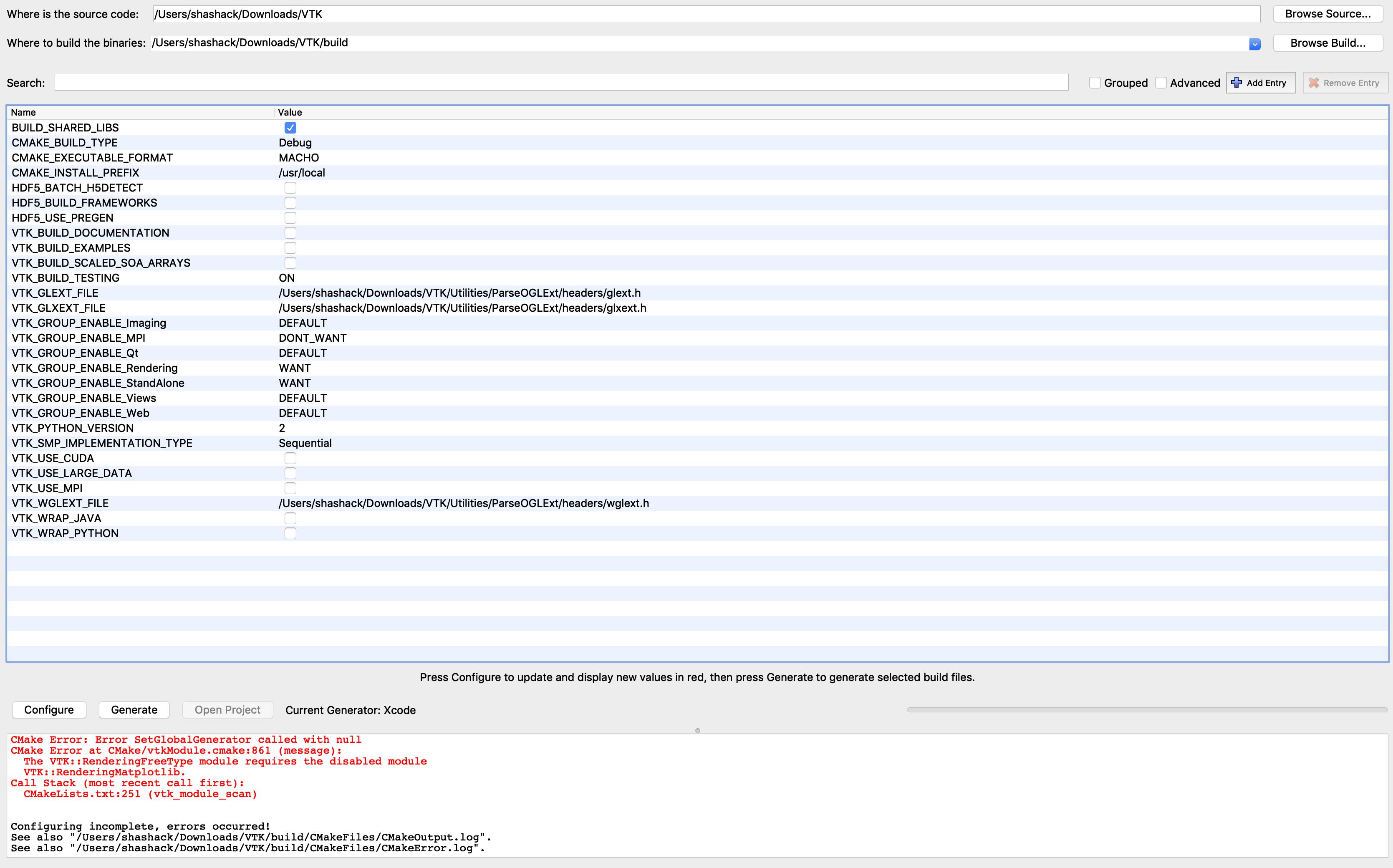Enable the Grouped checkbox
Screen dimensions: 1393x868
pos(1095,83)
